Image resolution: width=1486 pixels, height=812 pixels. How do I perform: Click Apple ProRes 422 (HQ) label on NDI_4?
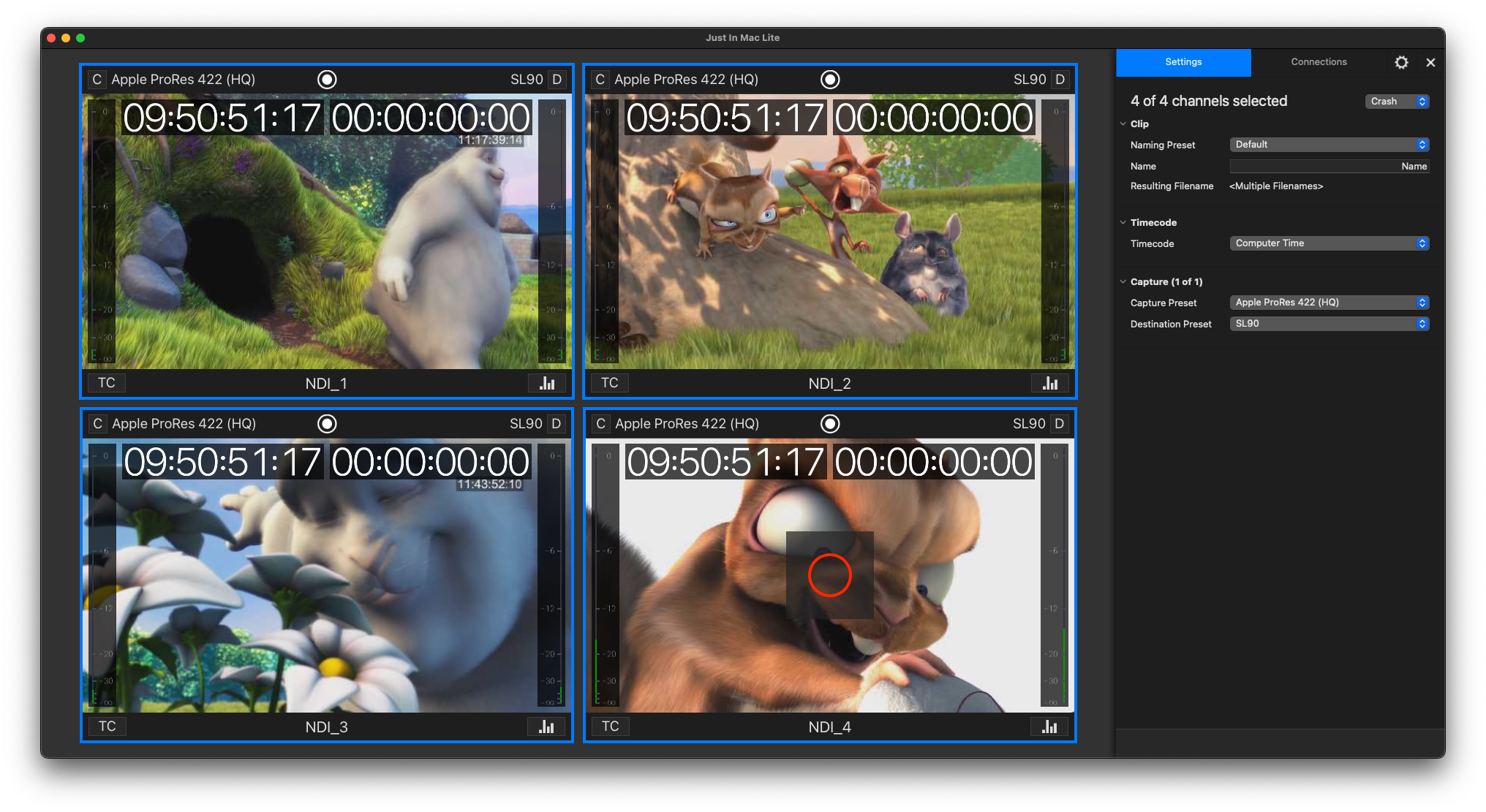(x=687, y=424)
